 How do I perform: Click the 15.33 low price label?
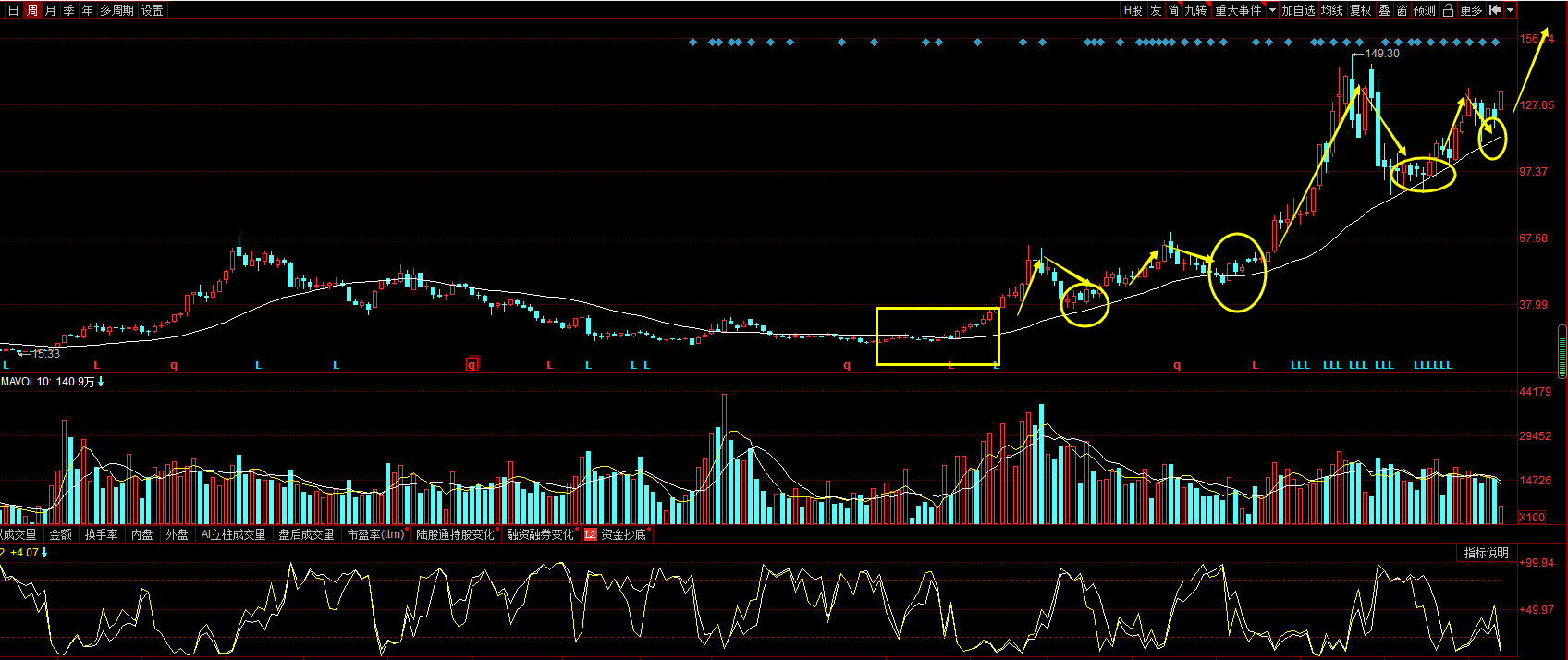click(x=45, y=354)
